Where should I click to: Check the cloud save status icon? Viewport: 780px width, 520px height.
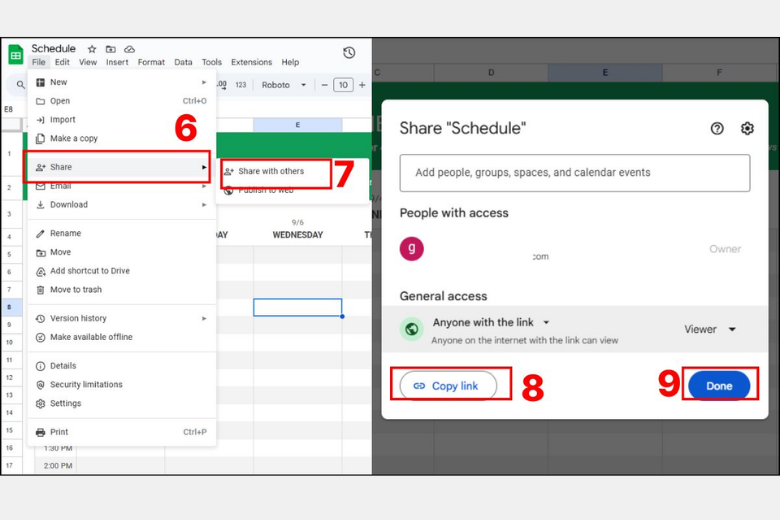pos(129,49)
